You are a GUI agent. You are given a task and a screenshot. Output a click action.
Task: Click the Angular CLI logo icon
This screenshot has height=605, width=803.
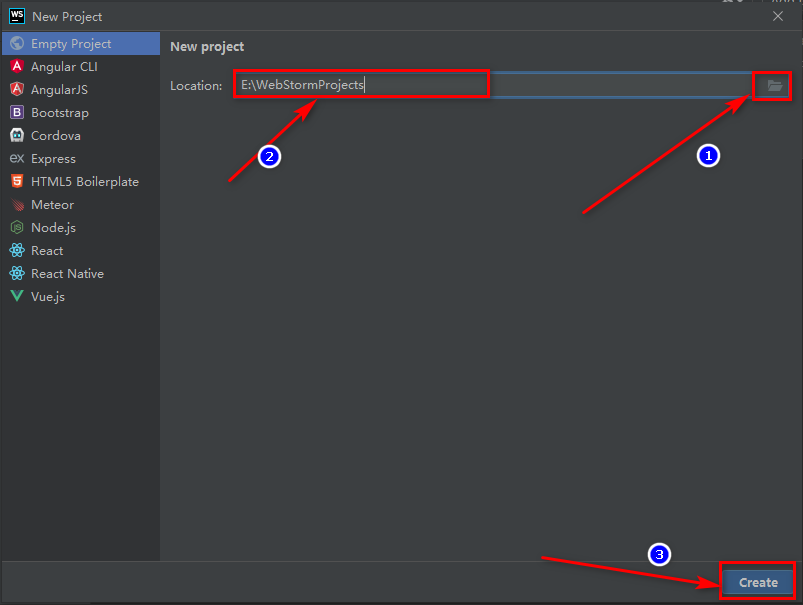17,66
